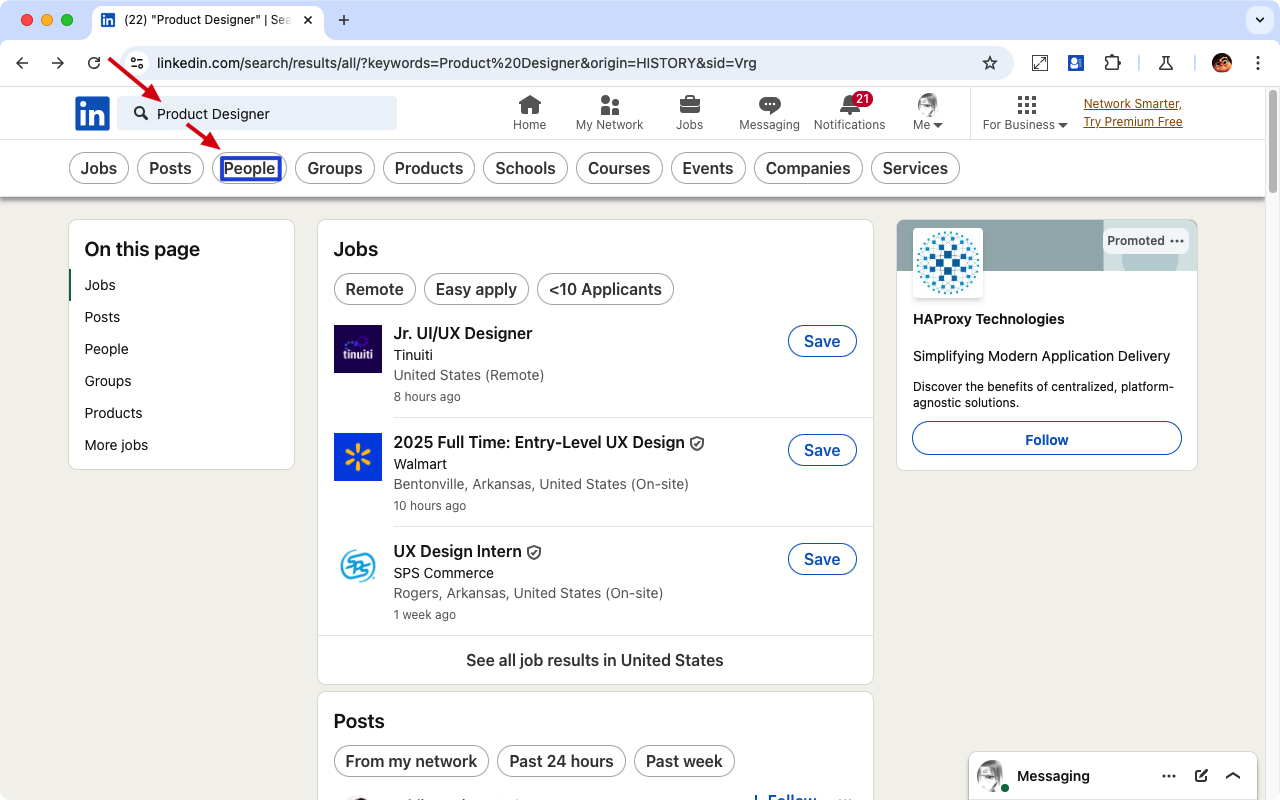The width and height of the screenshot is (1280, 800).
Task: Open the Extensions puzzle icon
Action: click(x=1112, y=63)
